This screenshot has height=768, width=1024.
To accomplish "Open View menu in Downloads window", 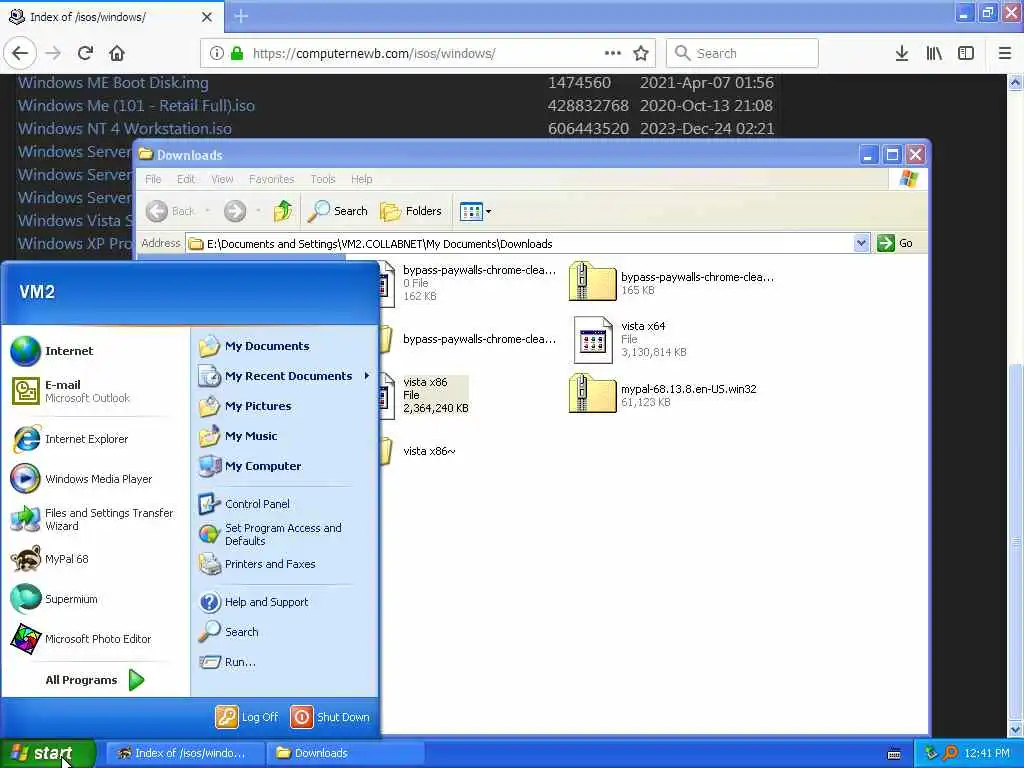I will coord(222,179).
